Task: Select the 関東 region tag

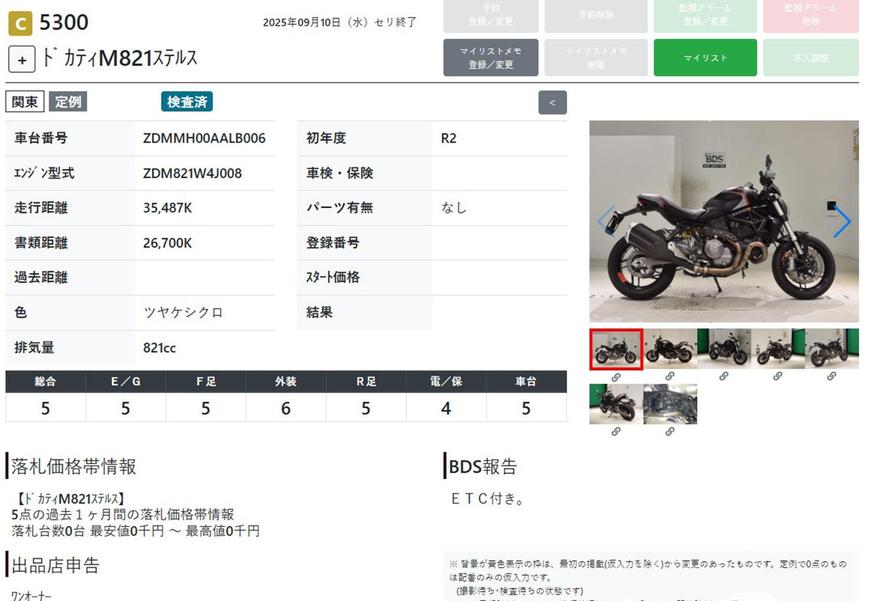Action: click(25, 101)
